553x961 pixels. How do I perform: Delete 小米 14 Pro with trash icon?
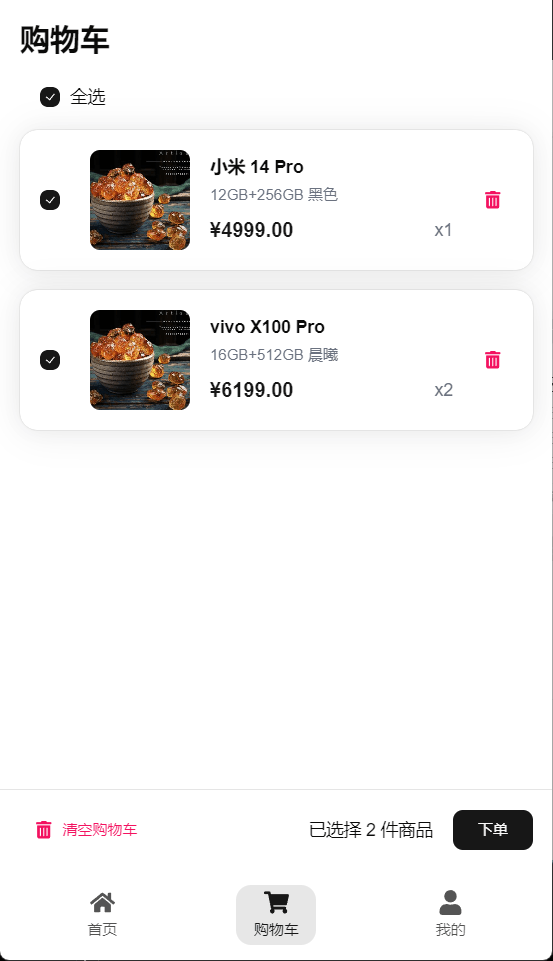[492, 200]
